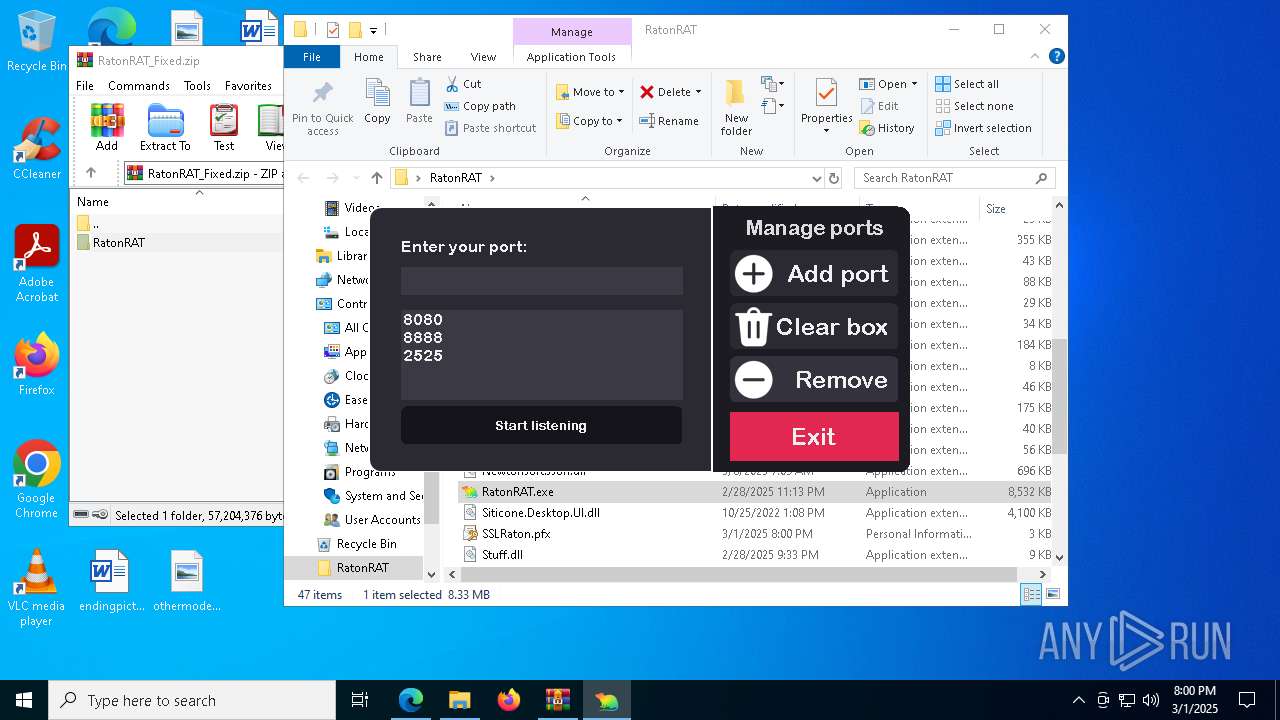Select SSLRaton.pfx file

pyautogui.click(x=755, y=534)
